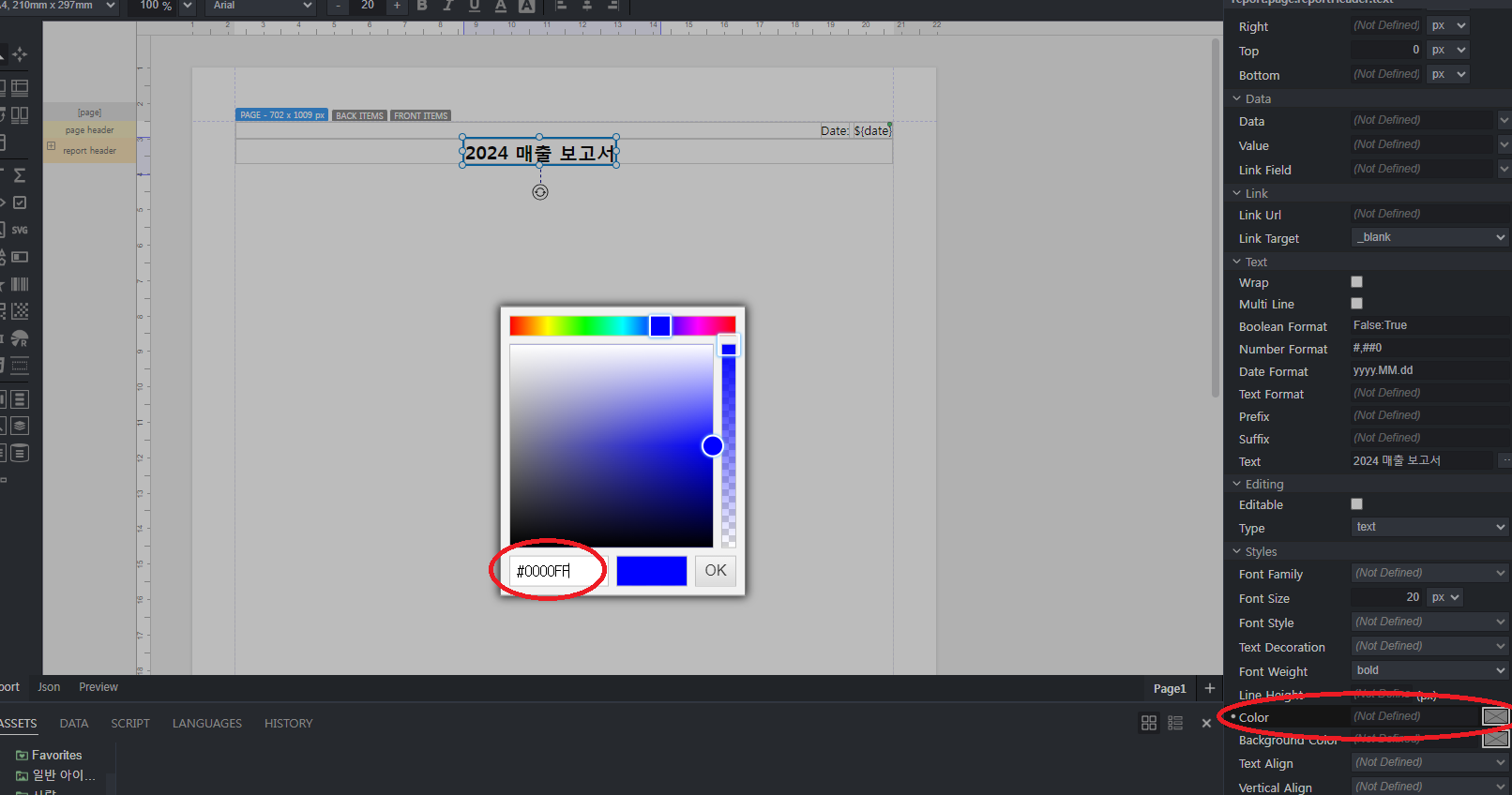The width and height of the screenshot is (1512, 795).
Task: Switch assets to grid view
Action: click(1149, 723)
